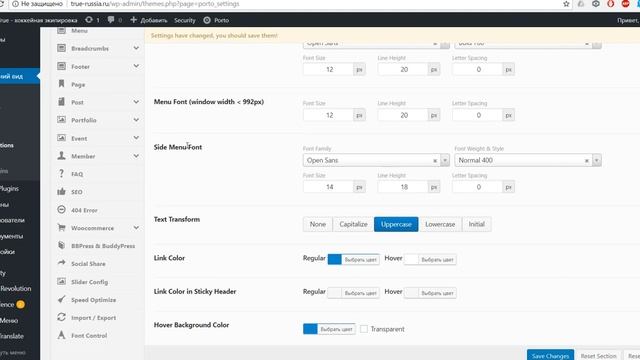640x360 pixels.
Task: Click the Portfolio image icon
Action: point(61,120)
